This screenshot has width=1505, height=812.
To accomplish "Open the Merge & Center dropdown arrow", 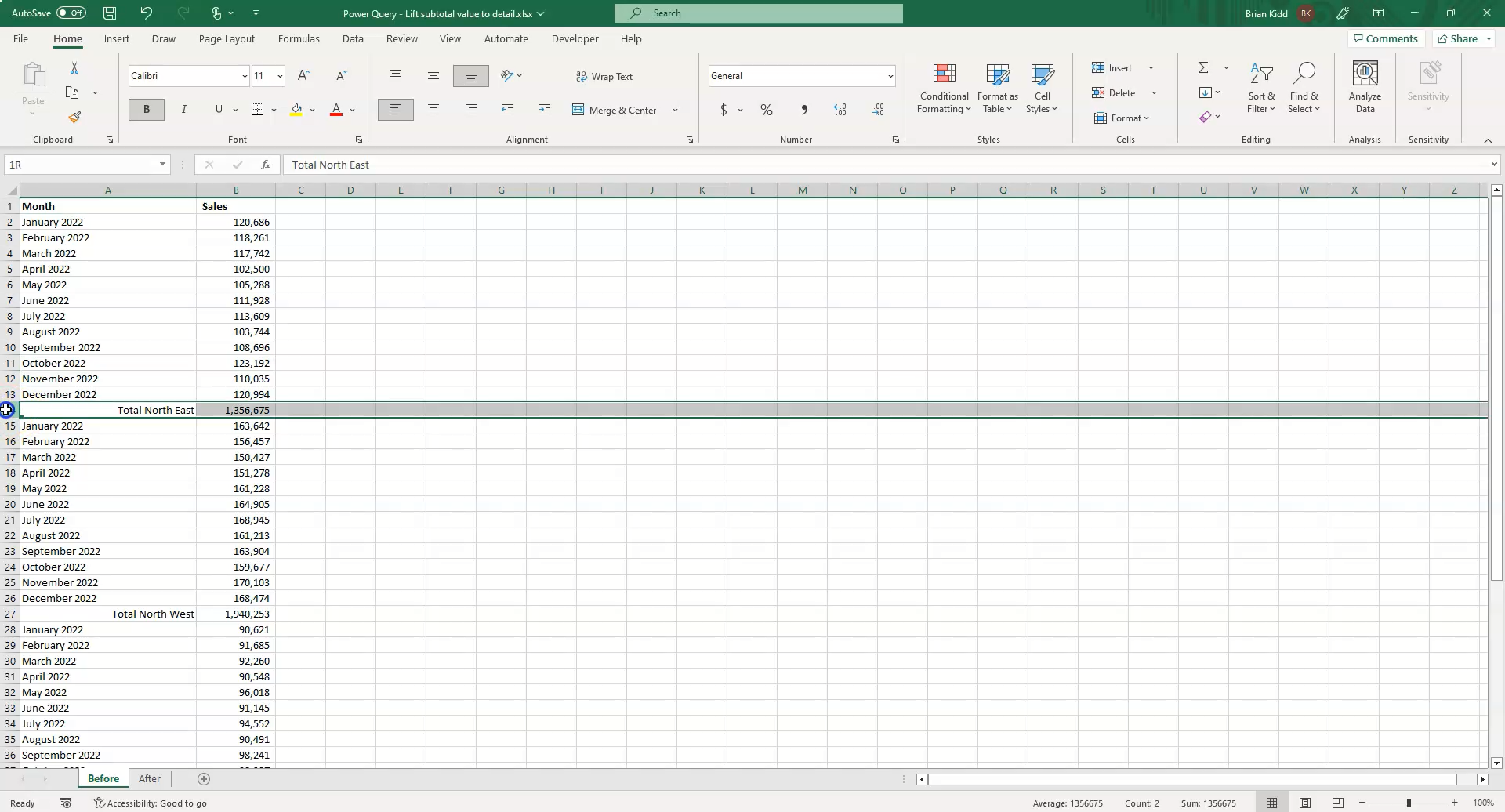I will click(675, 111).
